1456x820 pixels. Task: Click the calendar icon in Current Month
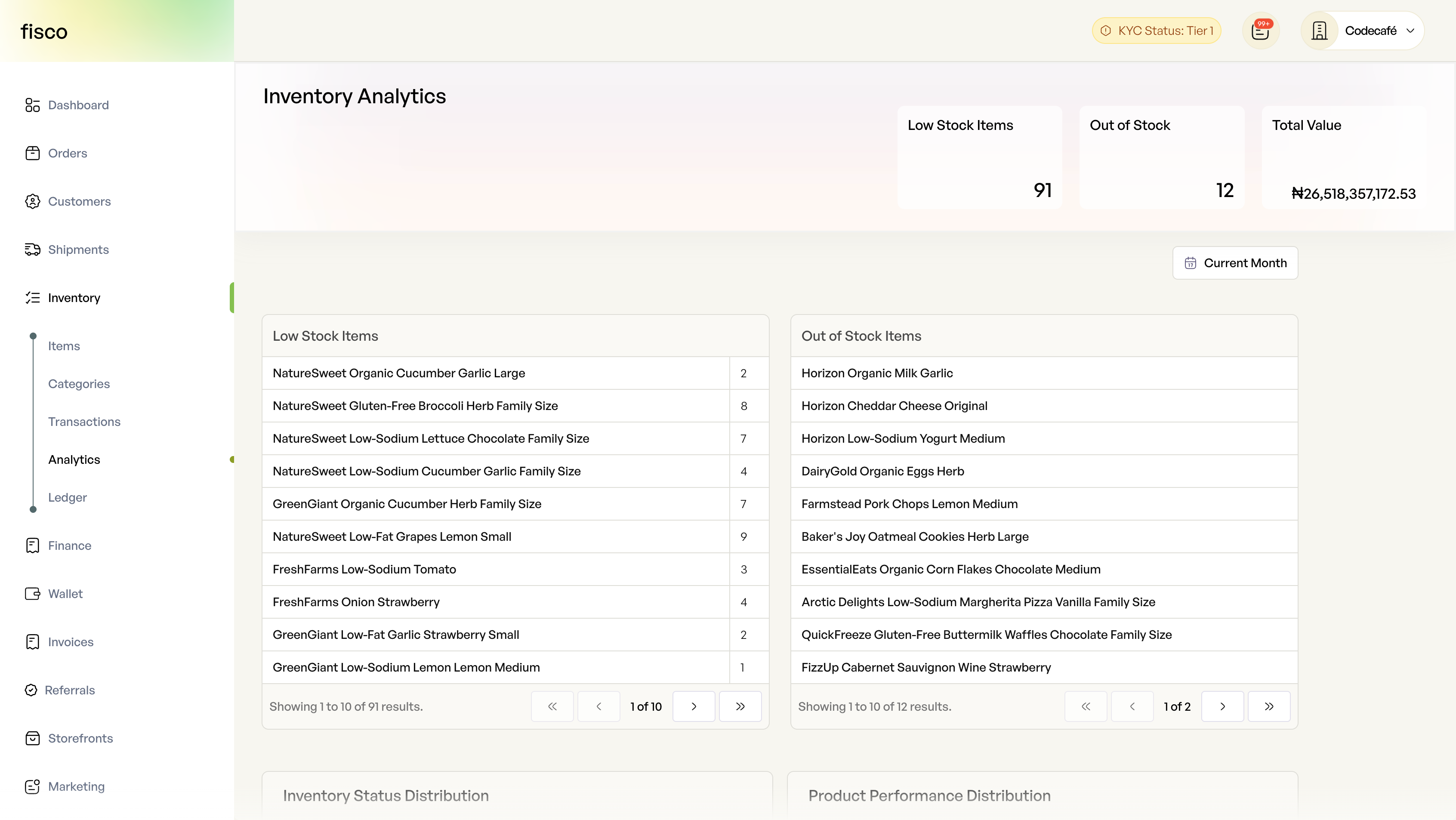coord(1191,263)
